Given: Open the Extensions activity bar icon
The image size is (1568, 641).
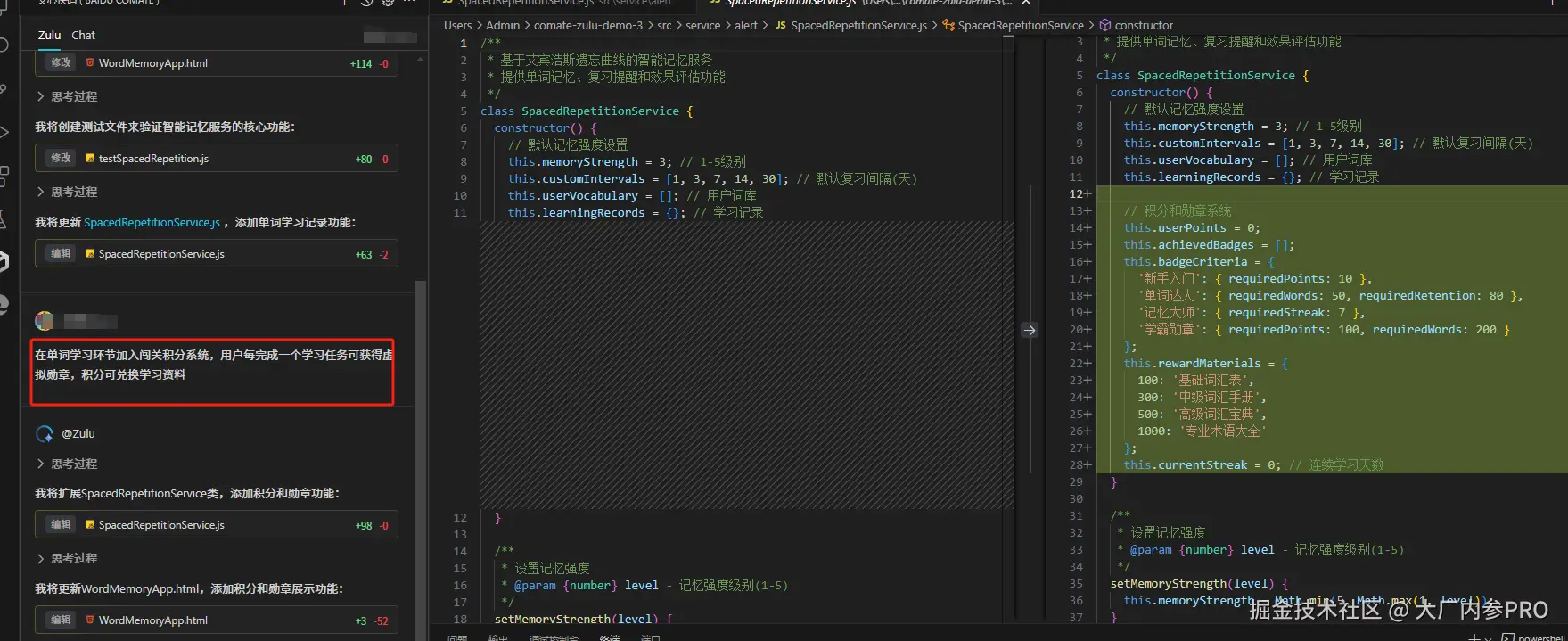Looking at the screenshot, I should pos(4,176).
